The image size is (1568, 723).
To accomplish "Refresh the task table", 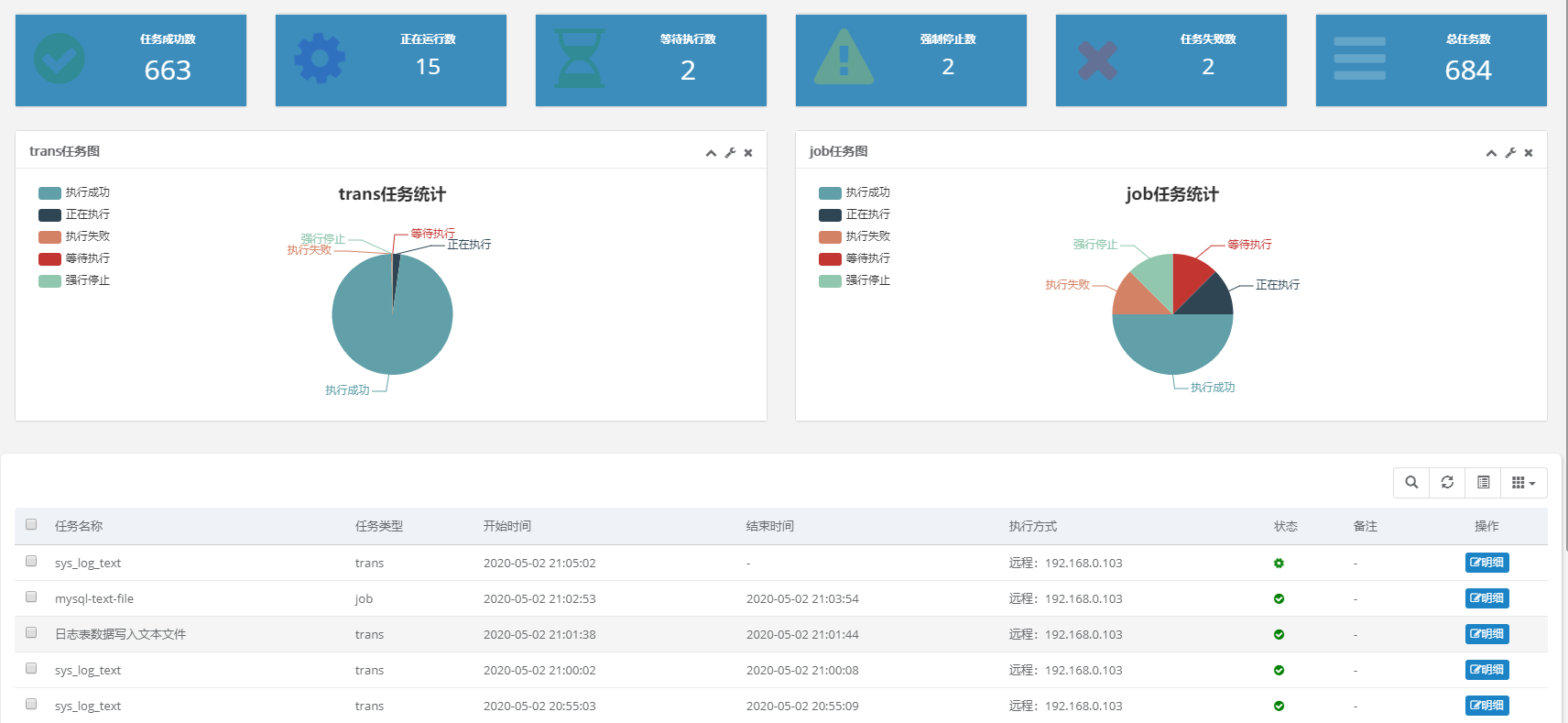I will point(1447,483).
